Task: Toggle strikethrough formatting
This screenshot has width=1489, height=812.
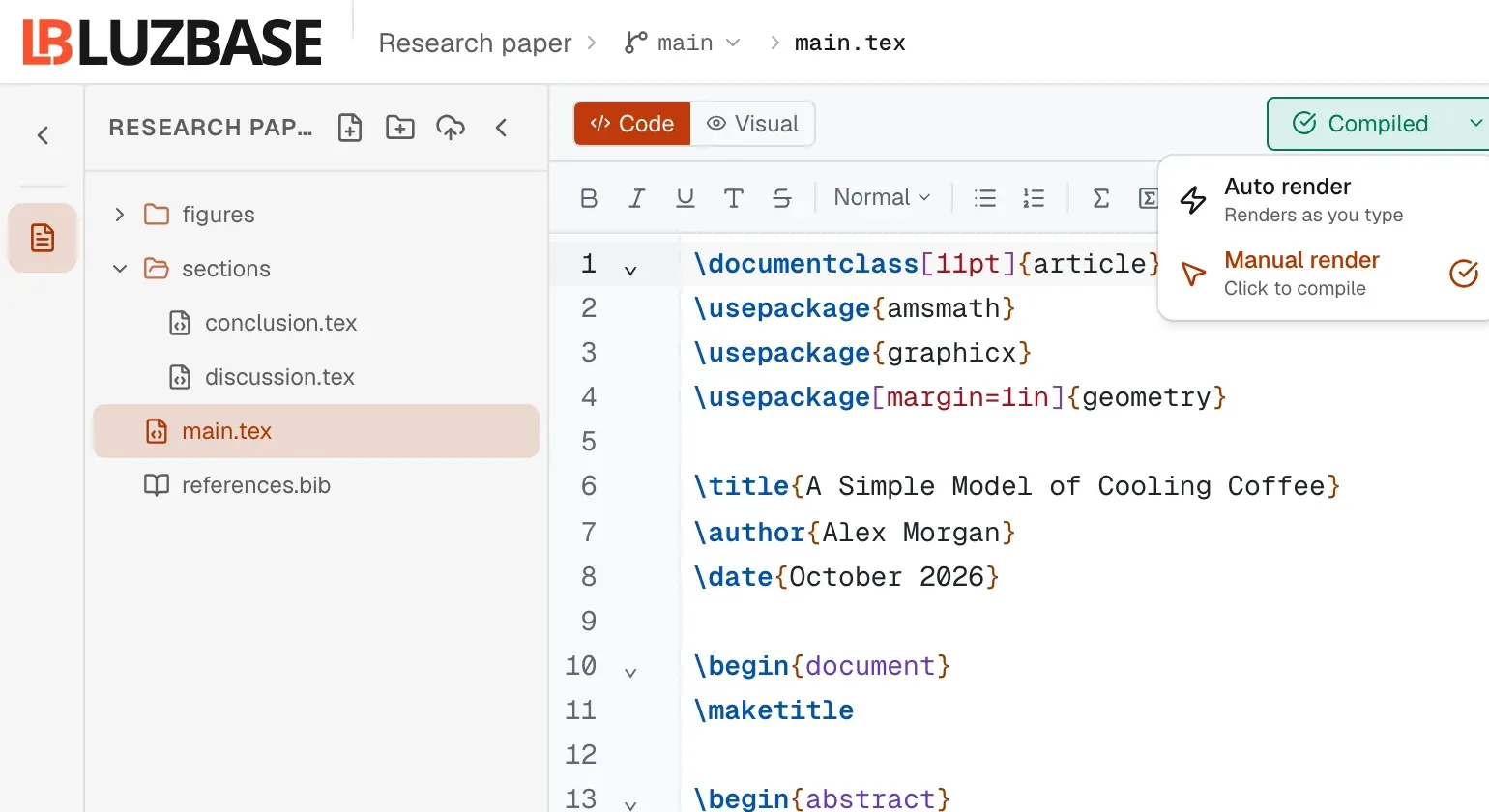Action: 782,198
